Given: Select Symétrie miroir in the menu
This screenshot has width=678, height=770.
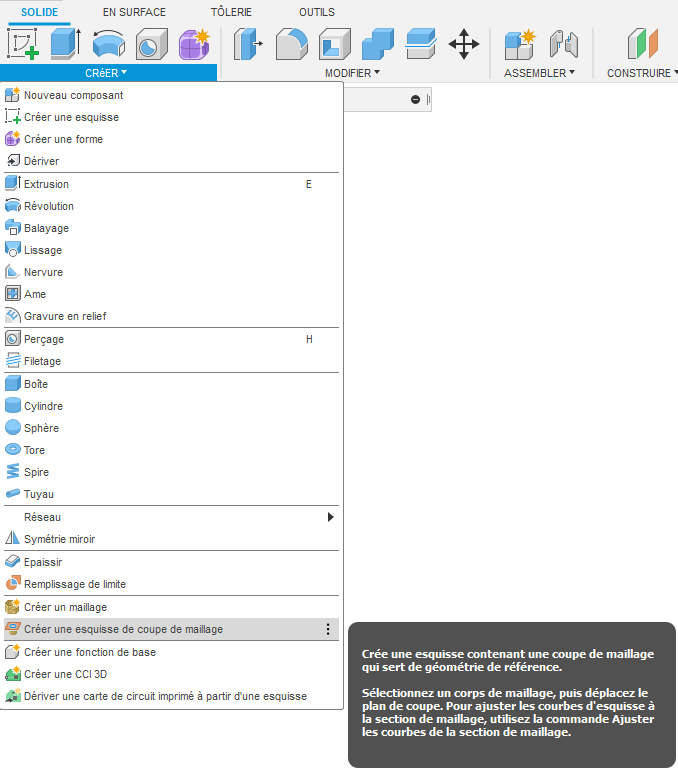Looking at the screenshot, I should pyautogui.click(x=59, y=539).
